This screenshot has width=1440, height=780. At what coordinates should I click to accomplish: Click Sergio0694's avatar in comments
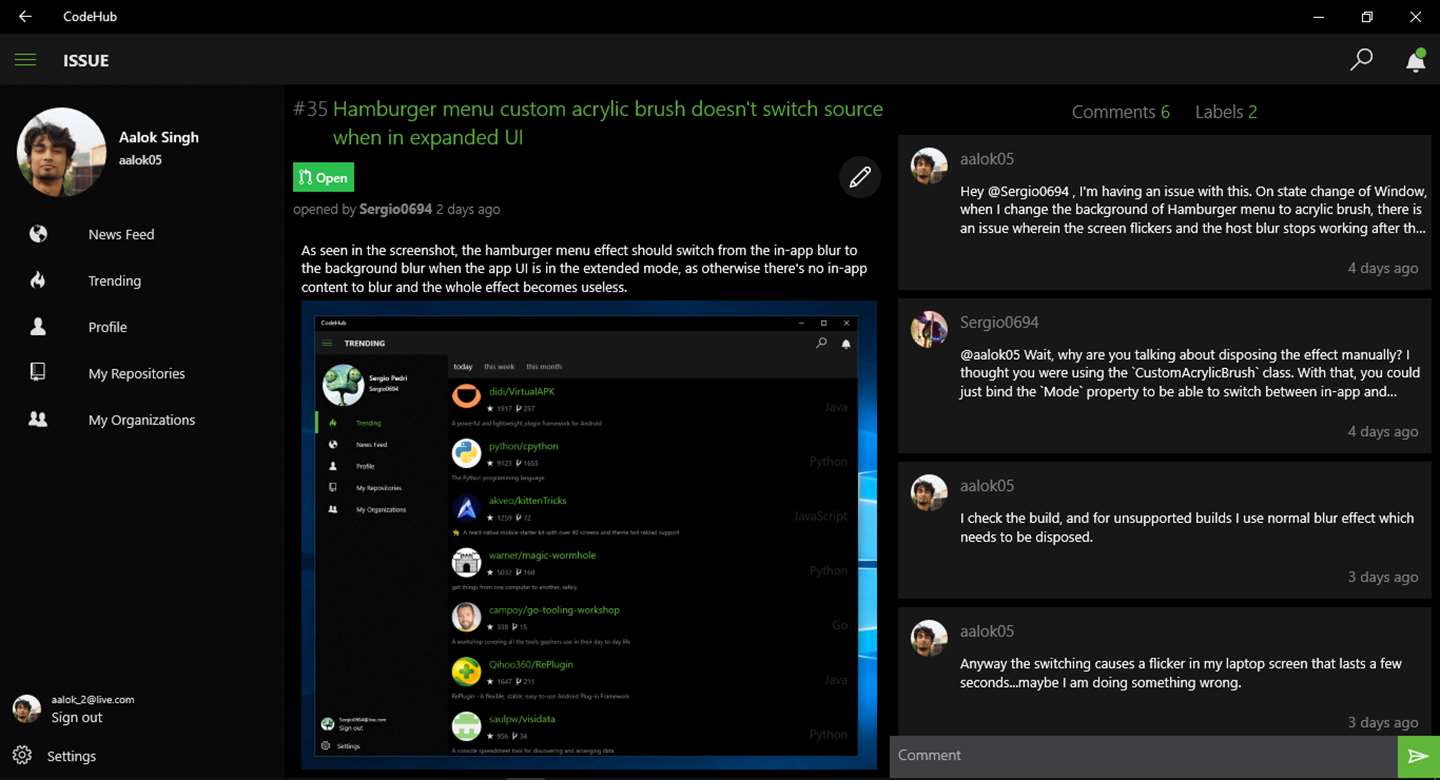pyautogui.click(x=929, y=329)
